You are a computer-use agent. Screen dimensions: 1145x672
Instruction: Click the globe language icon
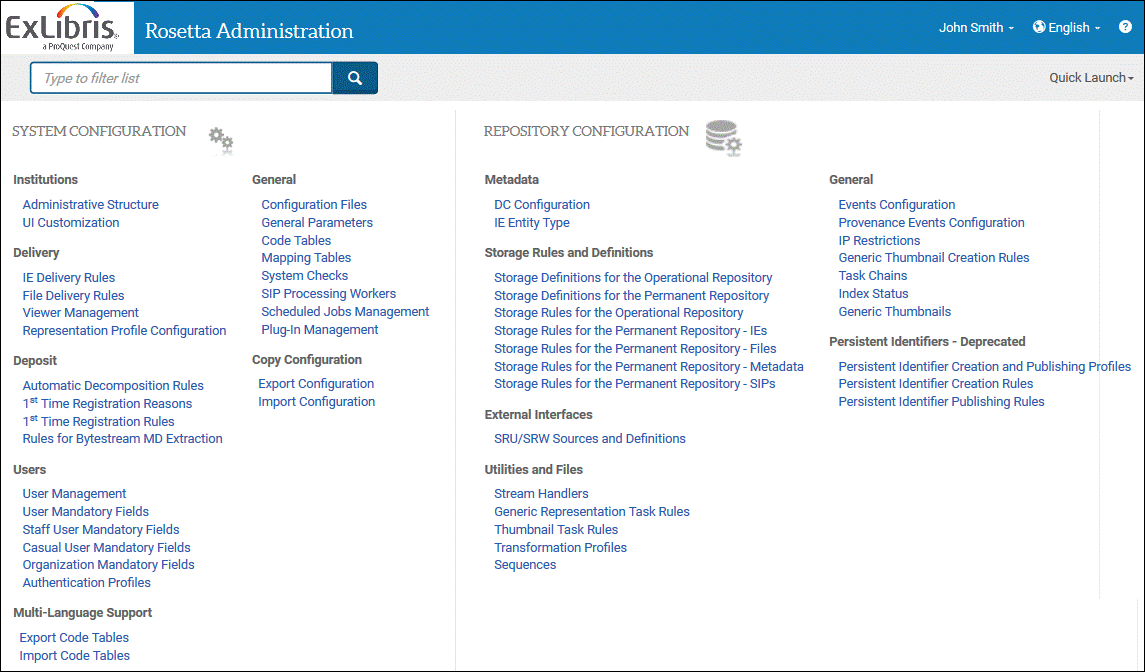tap(1039, 27)
